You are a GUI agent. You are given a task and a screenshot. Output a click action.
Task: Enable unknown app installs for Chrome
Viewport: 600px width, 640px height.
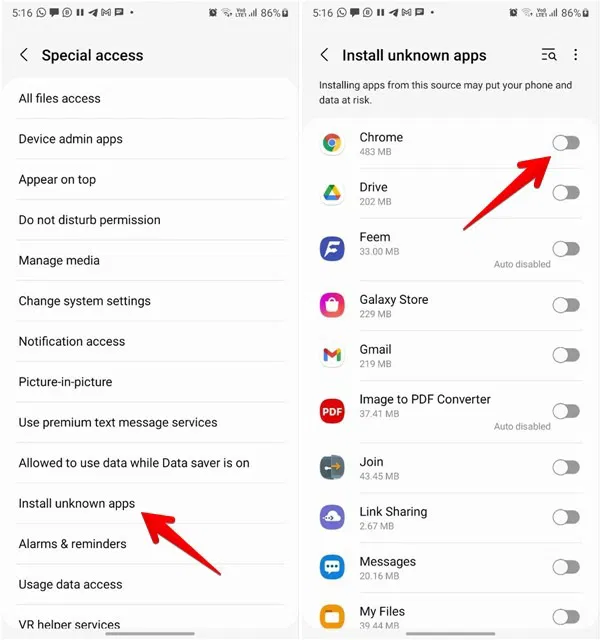pos(565,143)
